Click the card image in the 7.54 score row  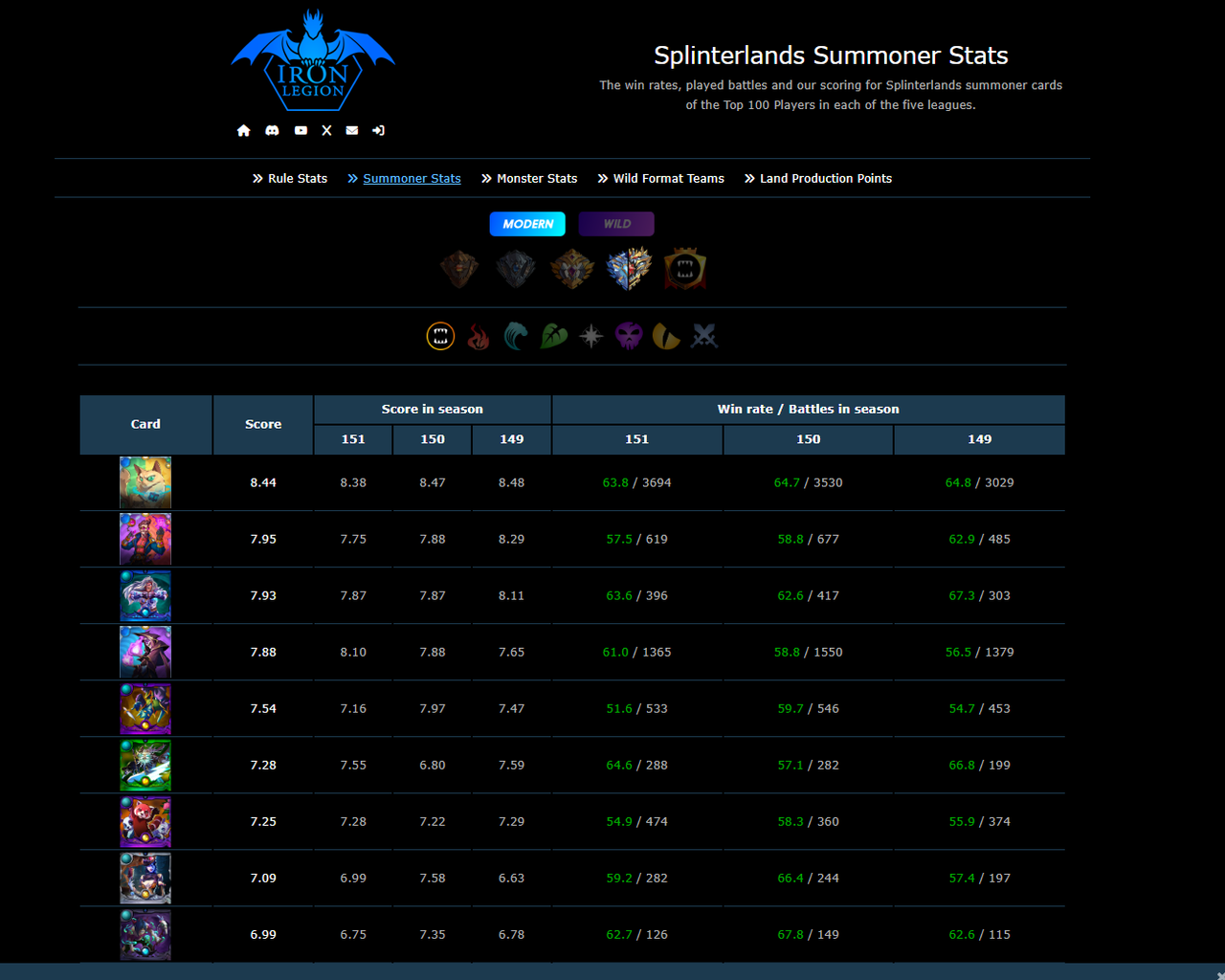click(145, 708)
